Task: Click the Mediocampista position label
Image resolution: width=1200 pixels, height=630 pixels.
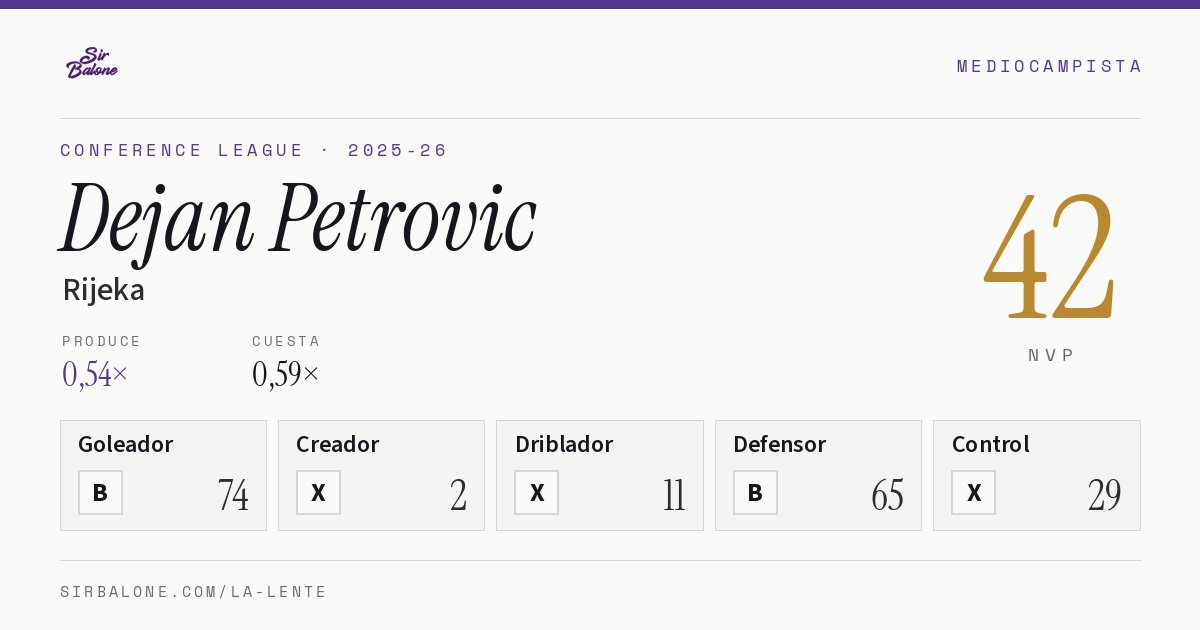Action: [1049, 66]
